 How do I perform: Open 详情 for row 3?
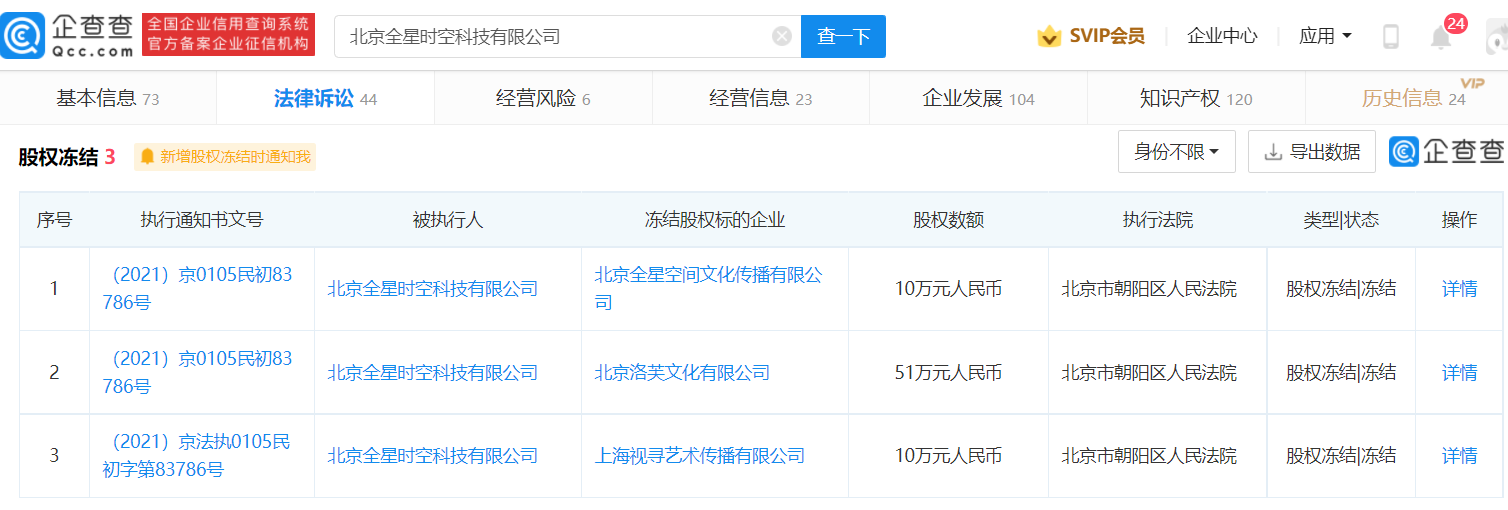tap(1459, 456)
